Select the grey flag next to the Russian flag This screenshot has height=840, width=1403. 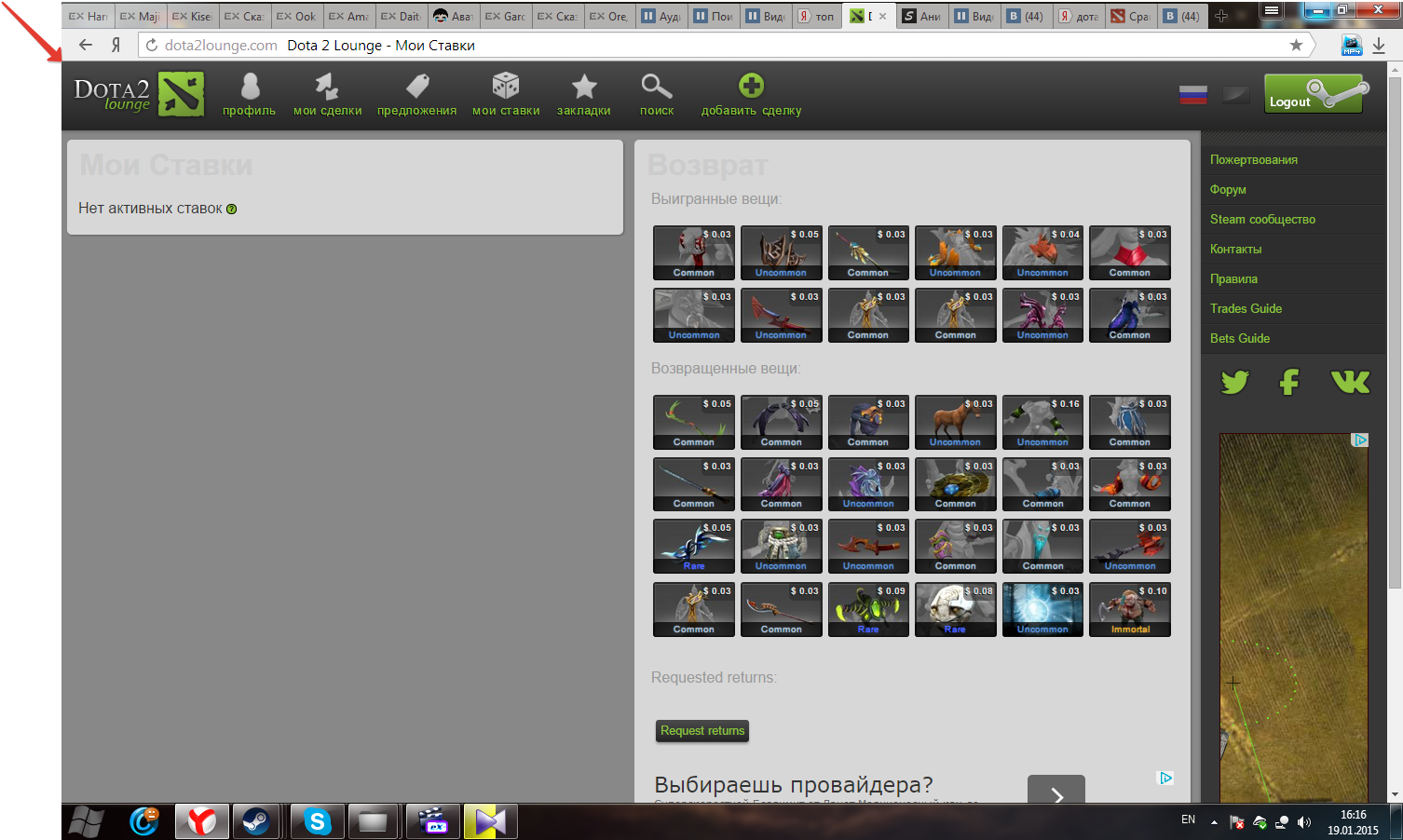click(1235, 94)
